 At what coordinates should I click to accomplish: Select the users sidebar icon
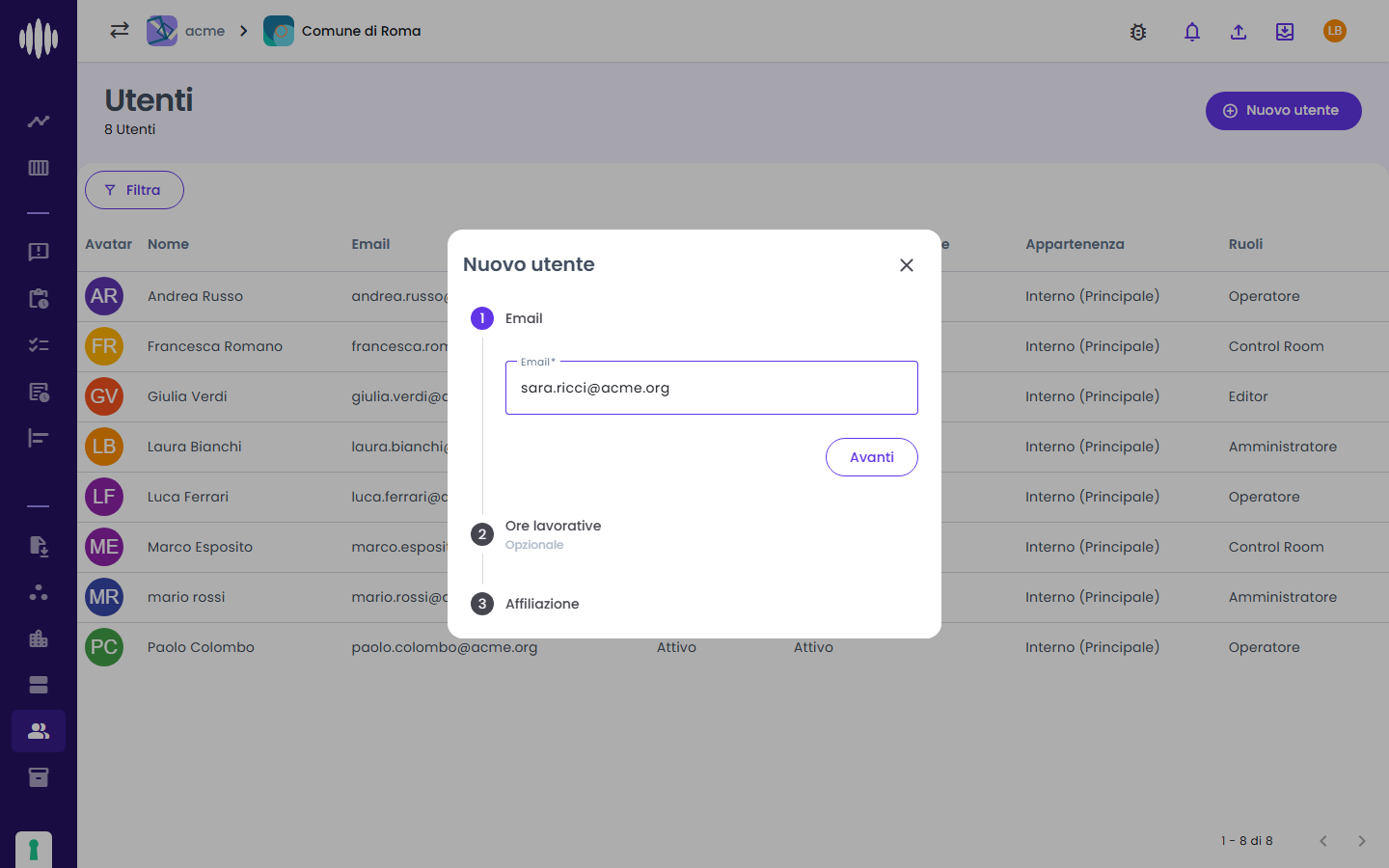39,731
